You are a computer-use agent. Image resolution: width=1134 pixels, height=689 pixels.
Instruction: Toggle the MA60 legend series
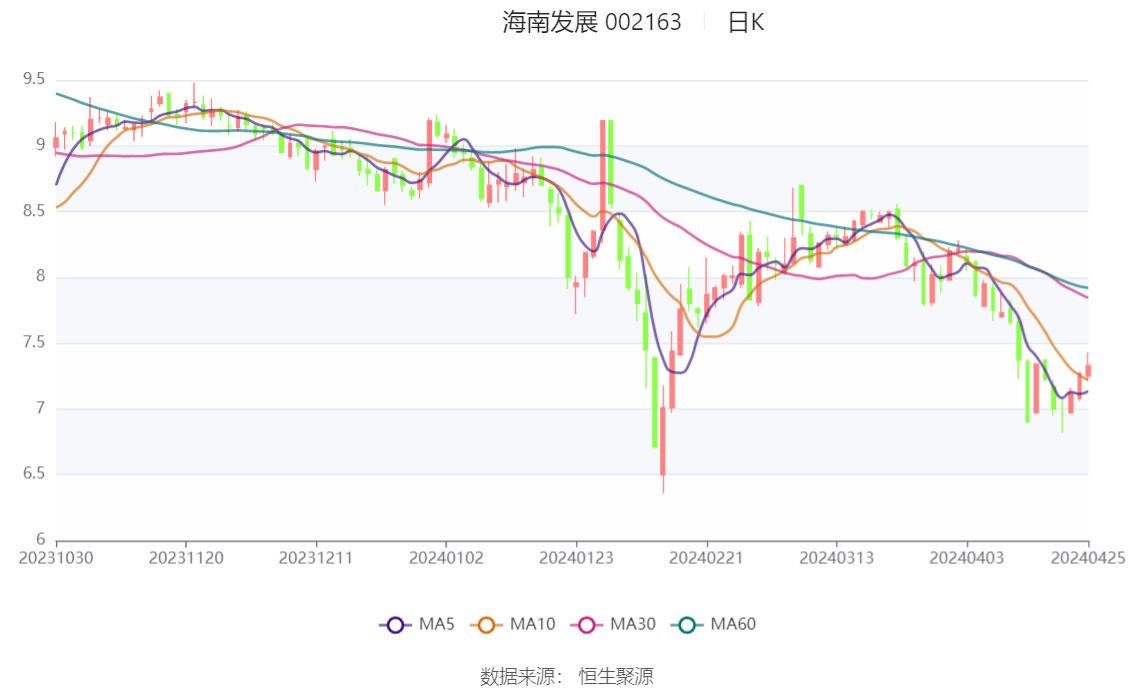tap(714, 625)
